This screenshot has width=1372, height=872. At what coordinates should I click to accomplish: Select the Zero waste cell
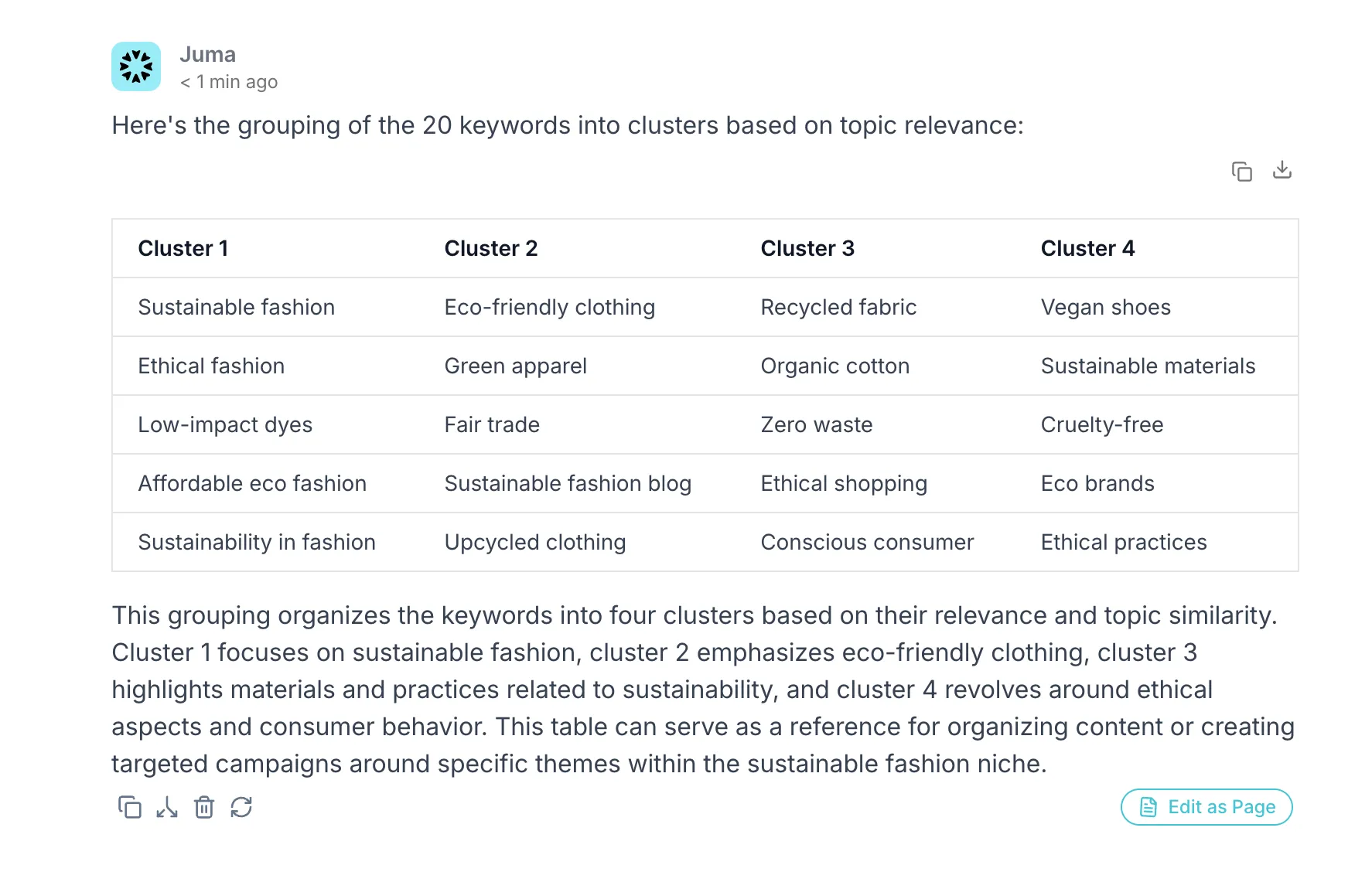(816, 424)
